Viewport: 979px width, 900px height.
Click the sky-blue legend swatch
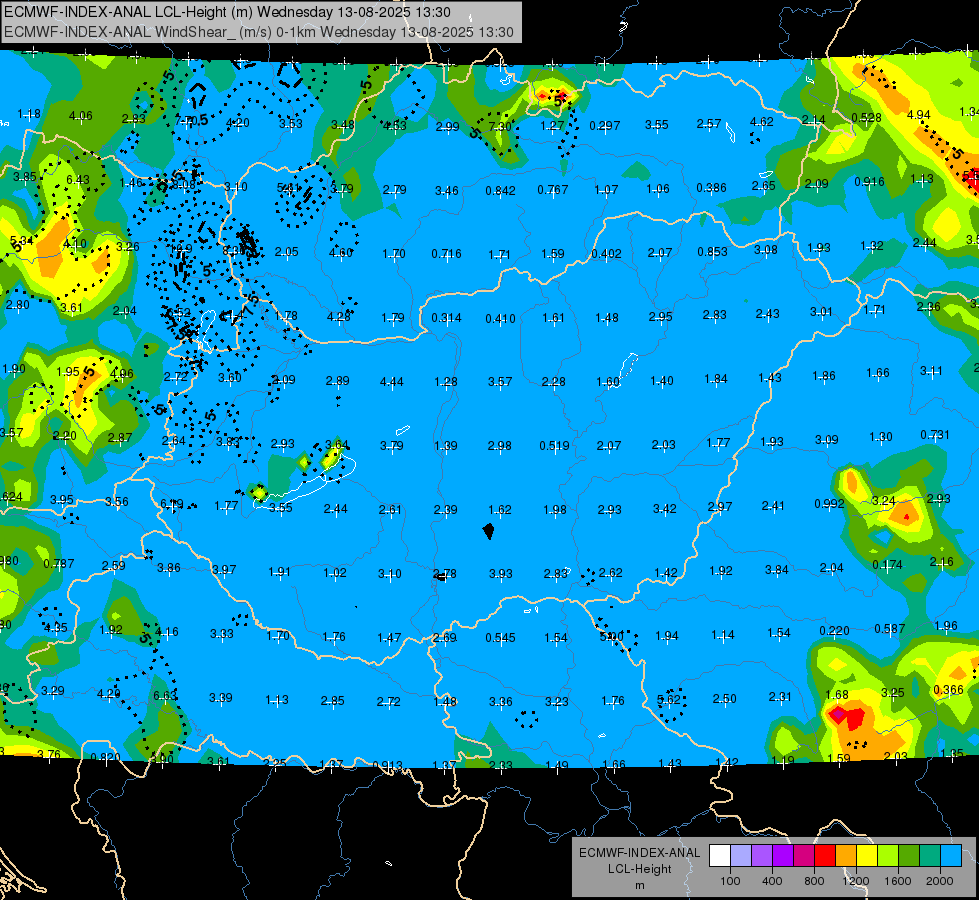point(951,856)
